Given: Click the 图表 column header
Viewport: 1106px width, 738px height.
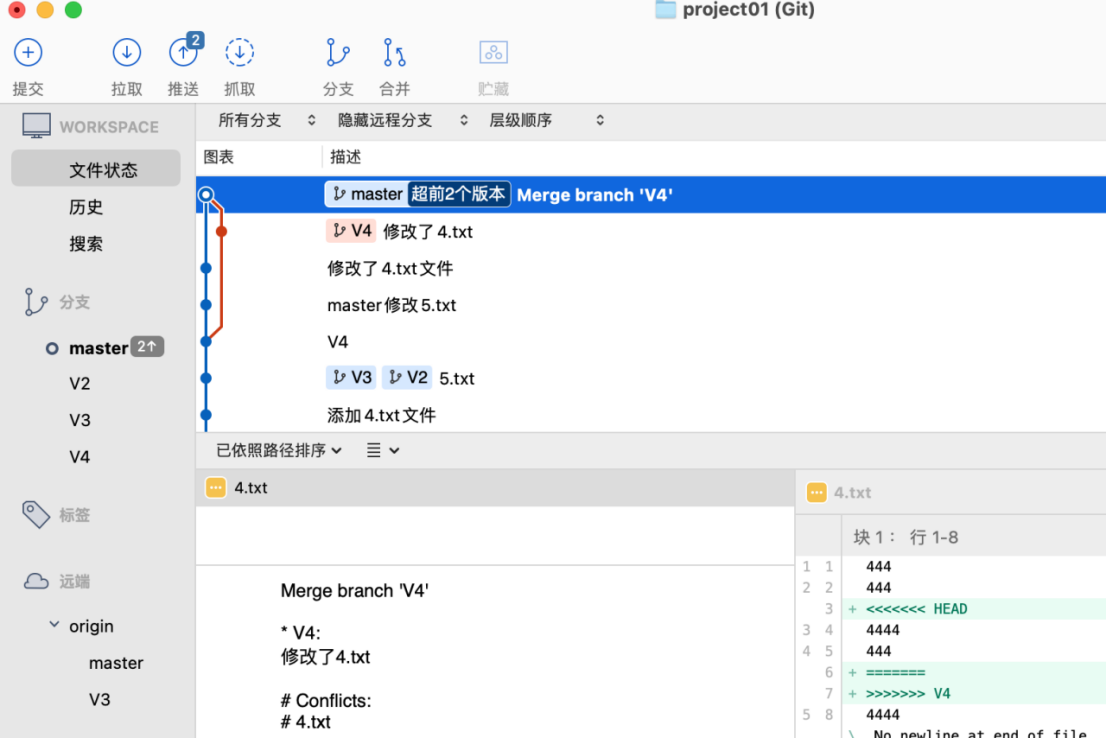Looking at the screenshot, I should coord(219,157).
